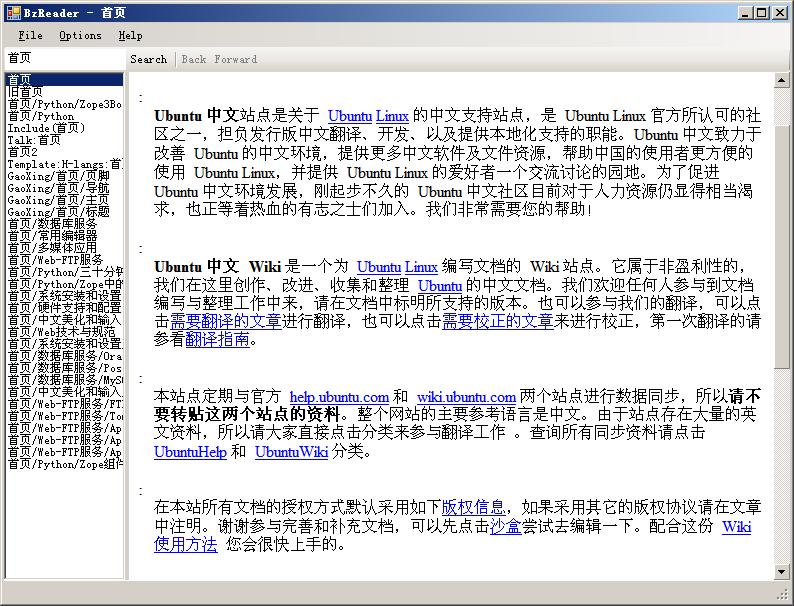Select 首页/Web技术与规范 in the list
The height and width of the screenshot is (606, 794).
pos(64,332)
